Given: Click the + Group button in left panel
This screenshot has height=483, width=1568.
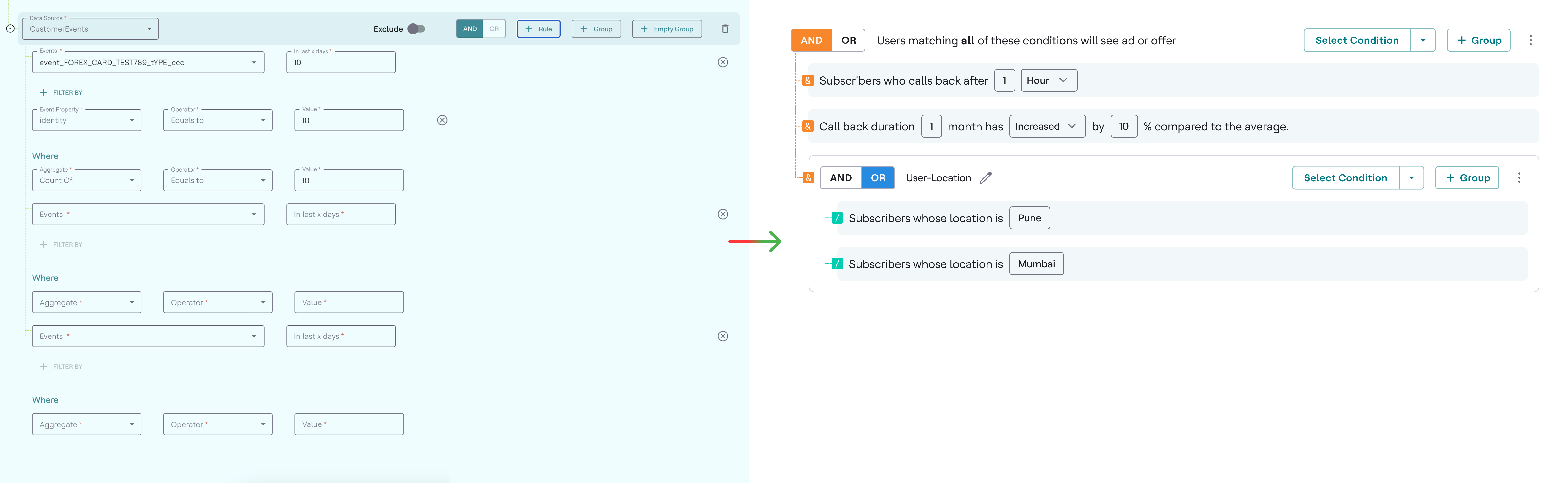Looking at the screenshot, I should click(x=597, y=29).
